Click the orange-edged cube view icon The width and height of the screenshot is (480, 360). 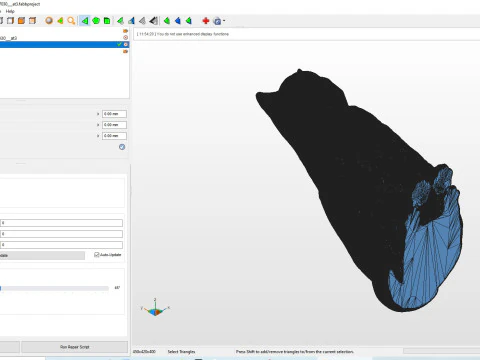[x=32, y=21]
